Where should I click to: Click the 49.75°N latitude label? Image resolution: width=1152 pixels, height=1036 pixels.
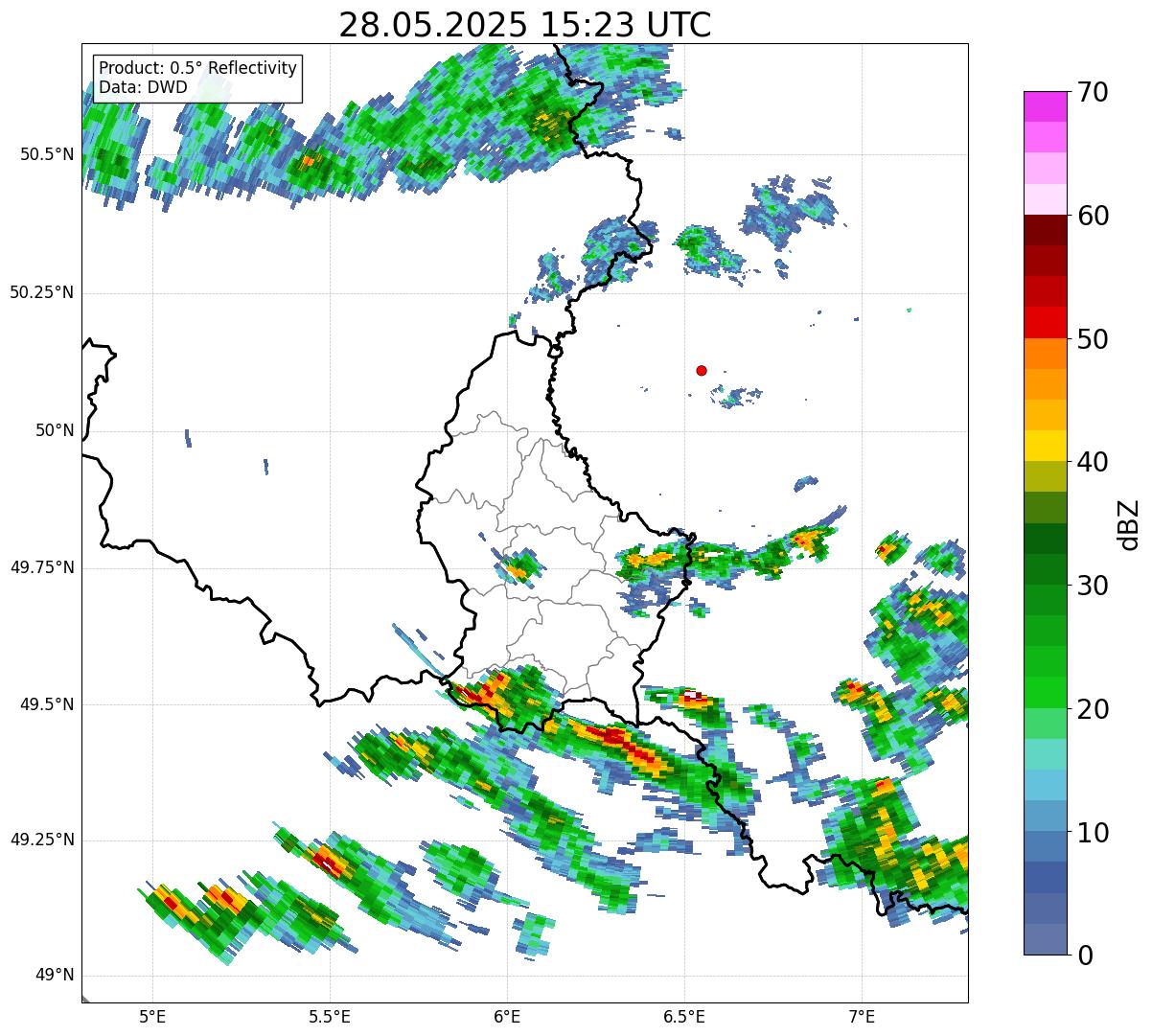(x=42, y=567)
